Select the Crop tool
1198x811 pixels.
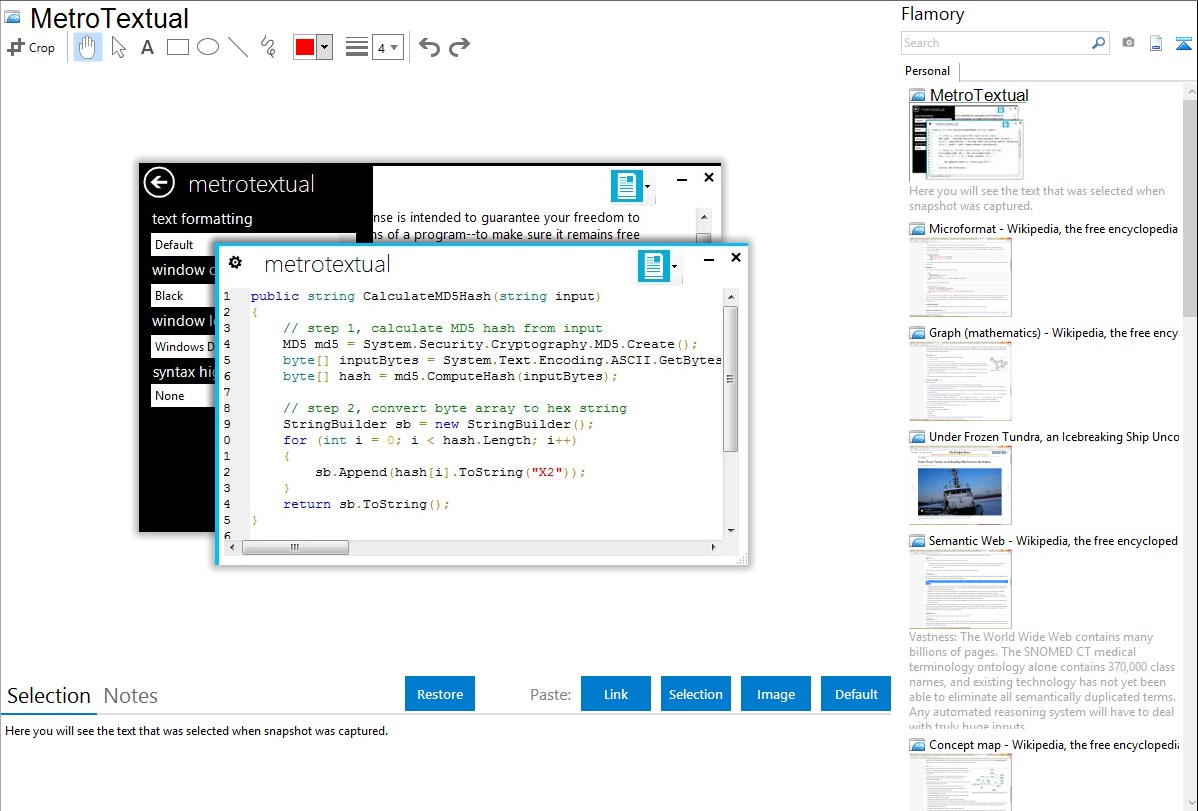(31, 47)
